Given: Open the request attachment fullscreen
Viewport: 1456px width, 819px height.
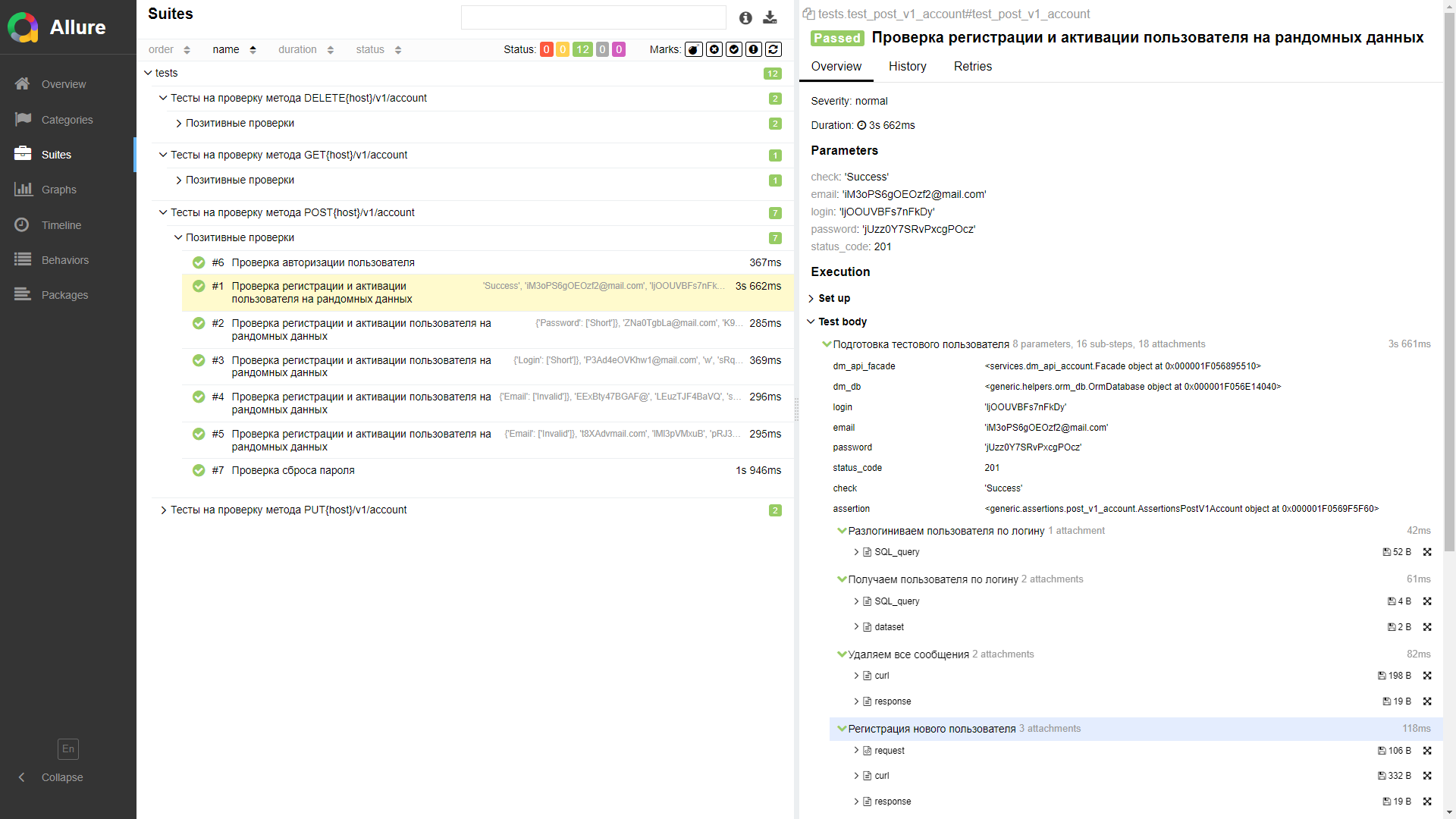Looking at the screenshot, I should (1427, 751).
